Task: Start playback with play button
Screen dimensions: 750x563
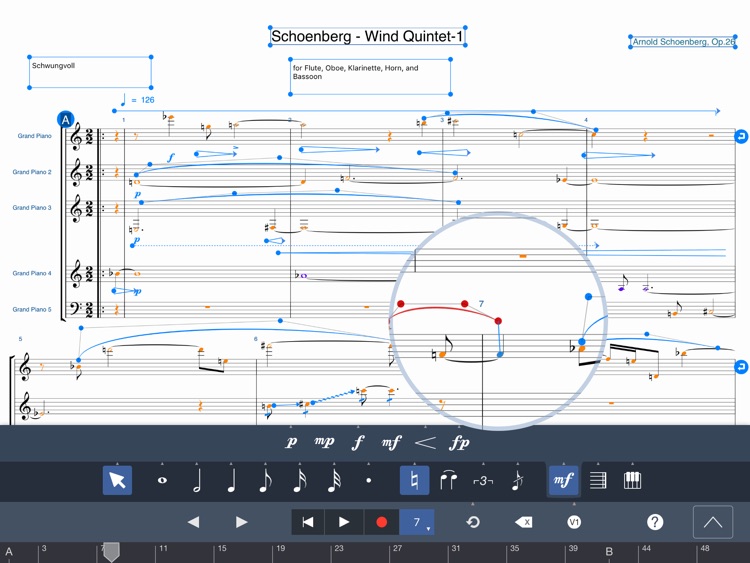Action: (x=343, y=522)
